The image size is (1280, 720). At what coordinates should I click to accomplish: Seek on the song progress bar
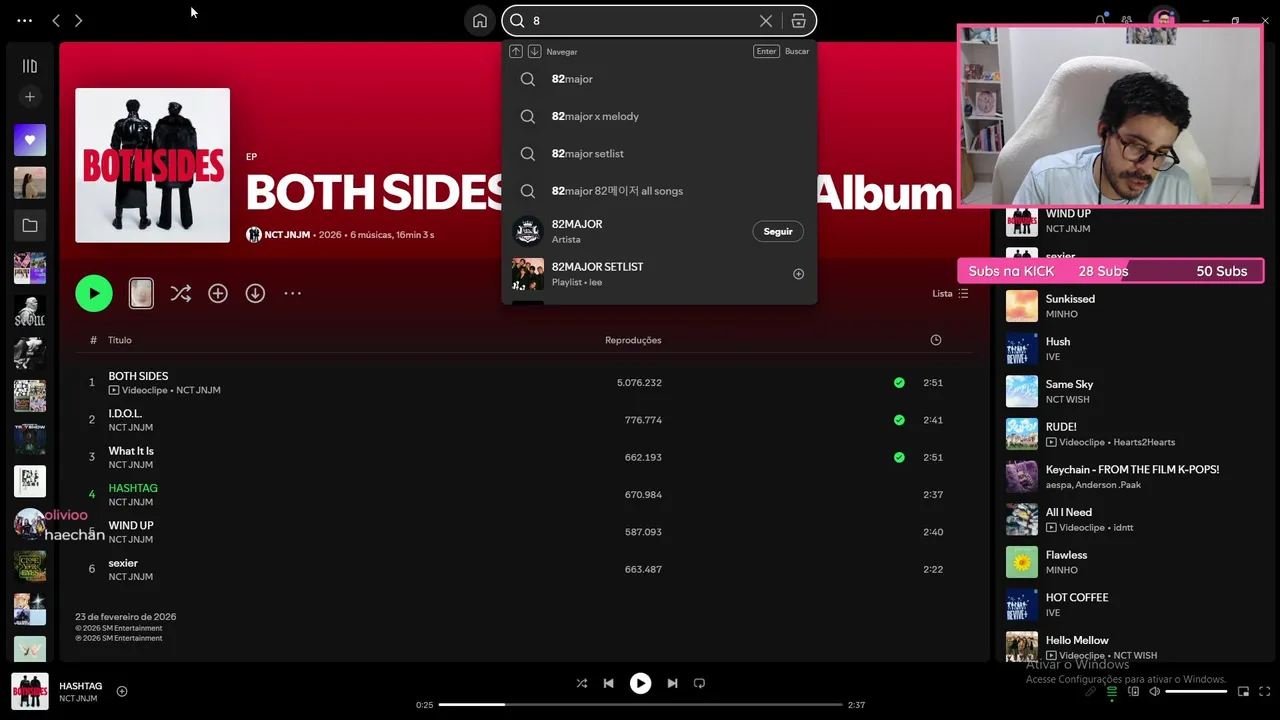point(641,705)
